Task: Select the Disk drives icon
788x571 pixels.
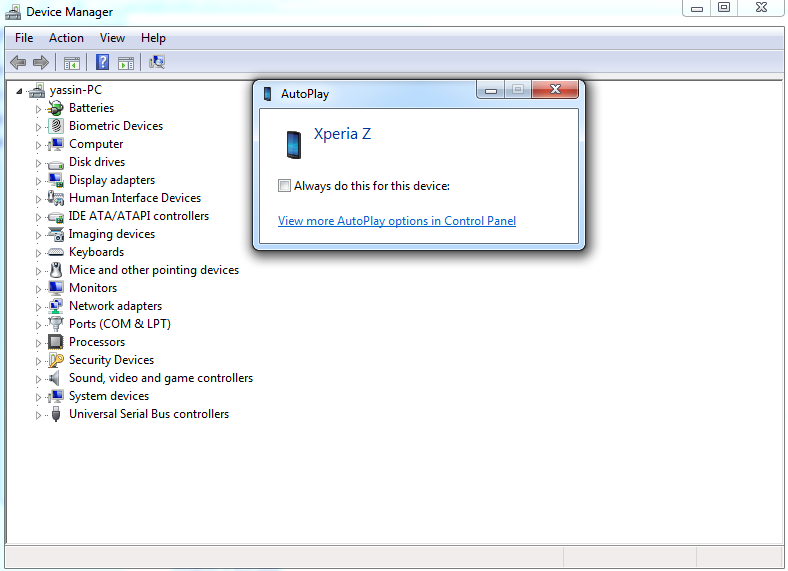Action: [56, 163]
